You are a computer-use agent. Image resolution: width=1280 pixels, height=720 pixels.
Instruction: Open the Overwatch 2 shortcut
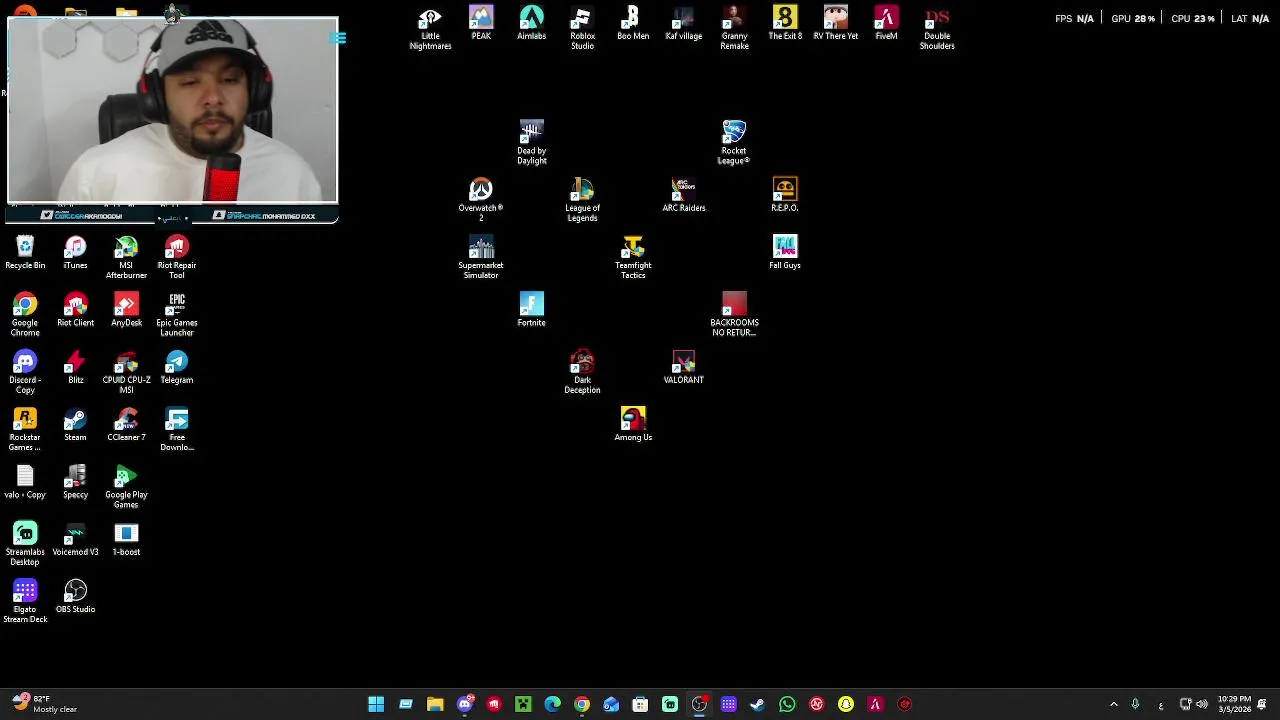coord(481,201)
